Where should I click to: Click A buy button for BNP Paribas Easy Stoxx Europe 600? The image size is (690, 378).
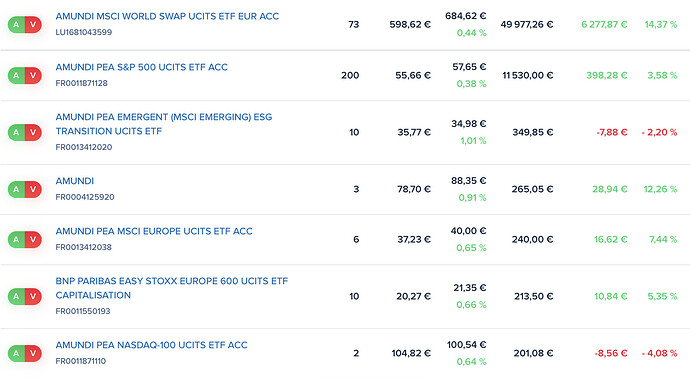16,296
